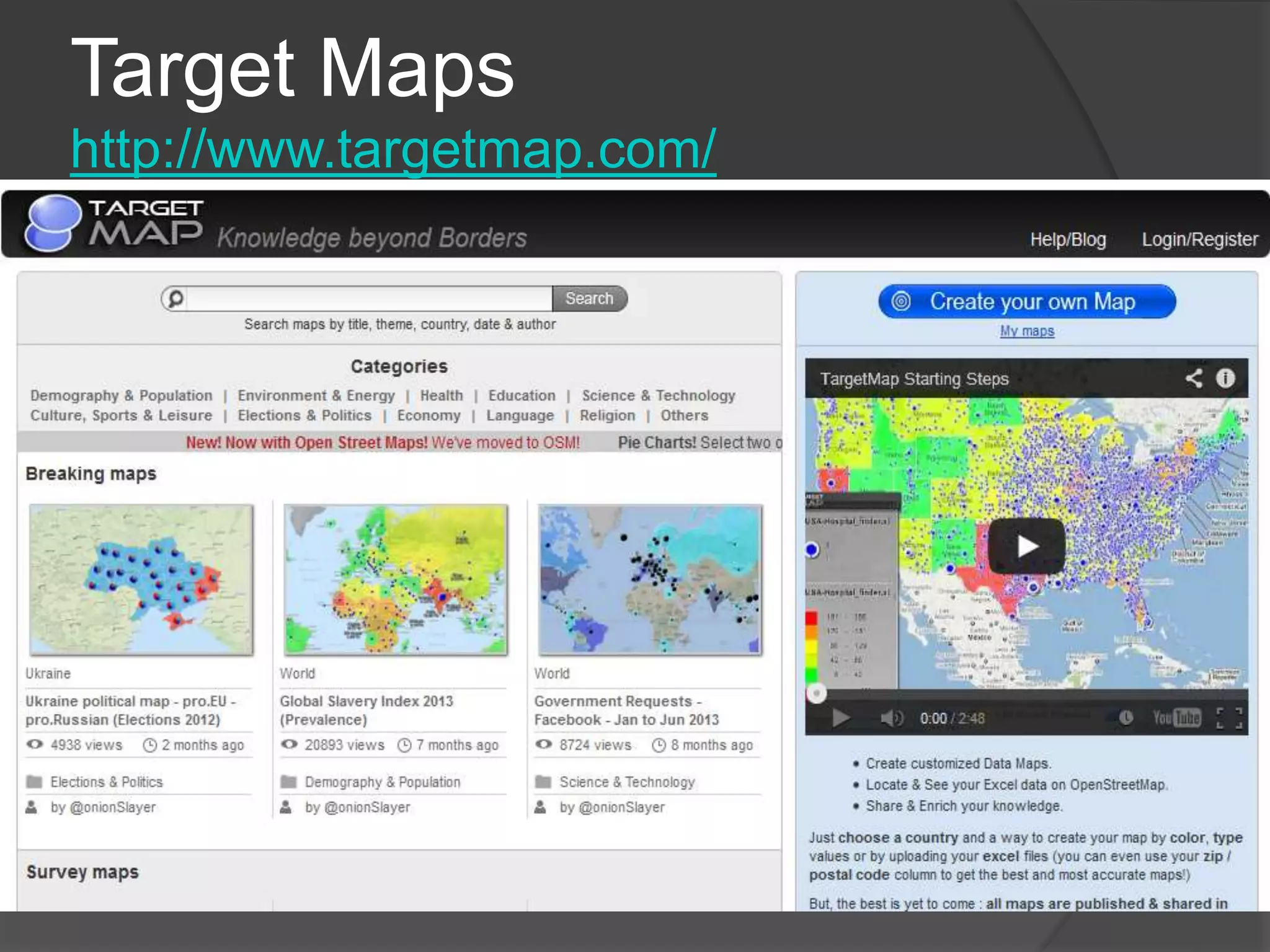
Task: Toggle video fullscreen icon
Action: pos(1230,718)
